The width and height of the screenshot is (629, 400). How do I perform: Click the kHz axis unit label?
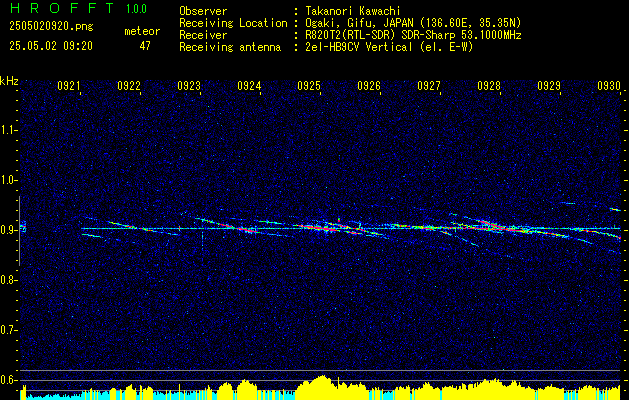[x=9, y=81]
